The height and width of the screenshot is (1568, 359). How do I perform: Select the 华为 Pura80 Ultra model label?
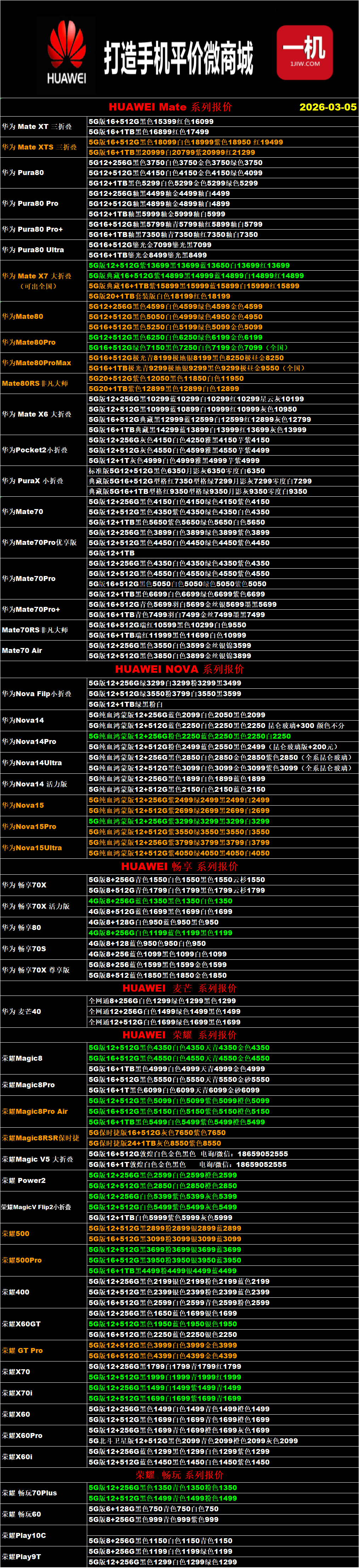click(33, 249)
